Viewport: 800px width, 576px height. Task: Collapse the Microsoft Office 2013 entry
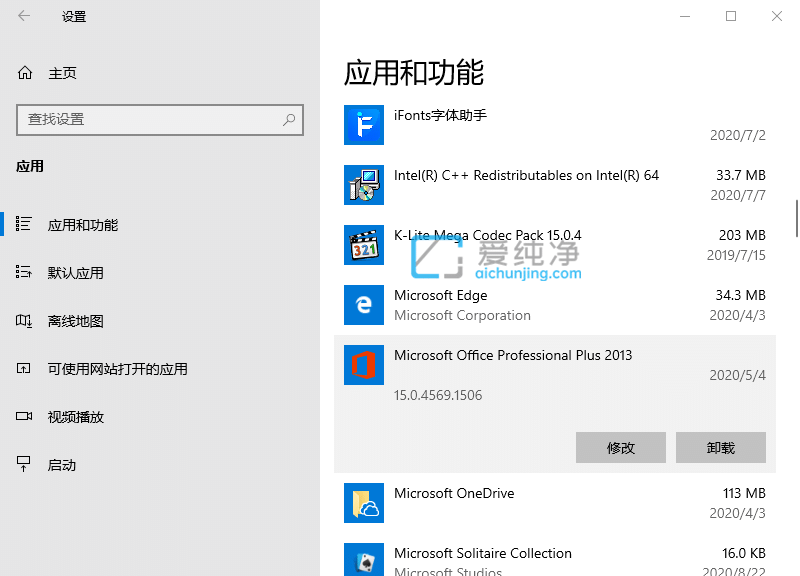tap(513, 355)
